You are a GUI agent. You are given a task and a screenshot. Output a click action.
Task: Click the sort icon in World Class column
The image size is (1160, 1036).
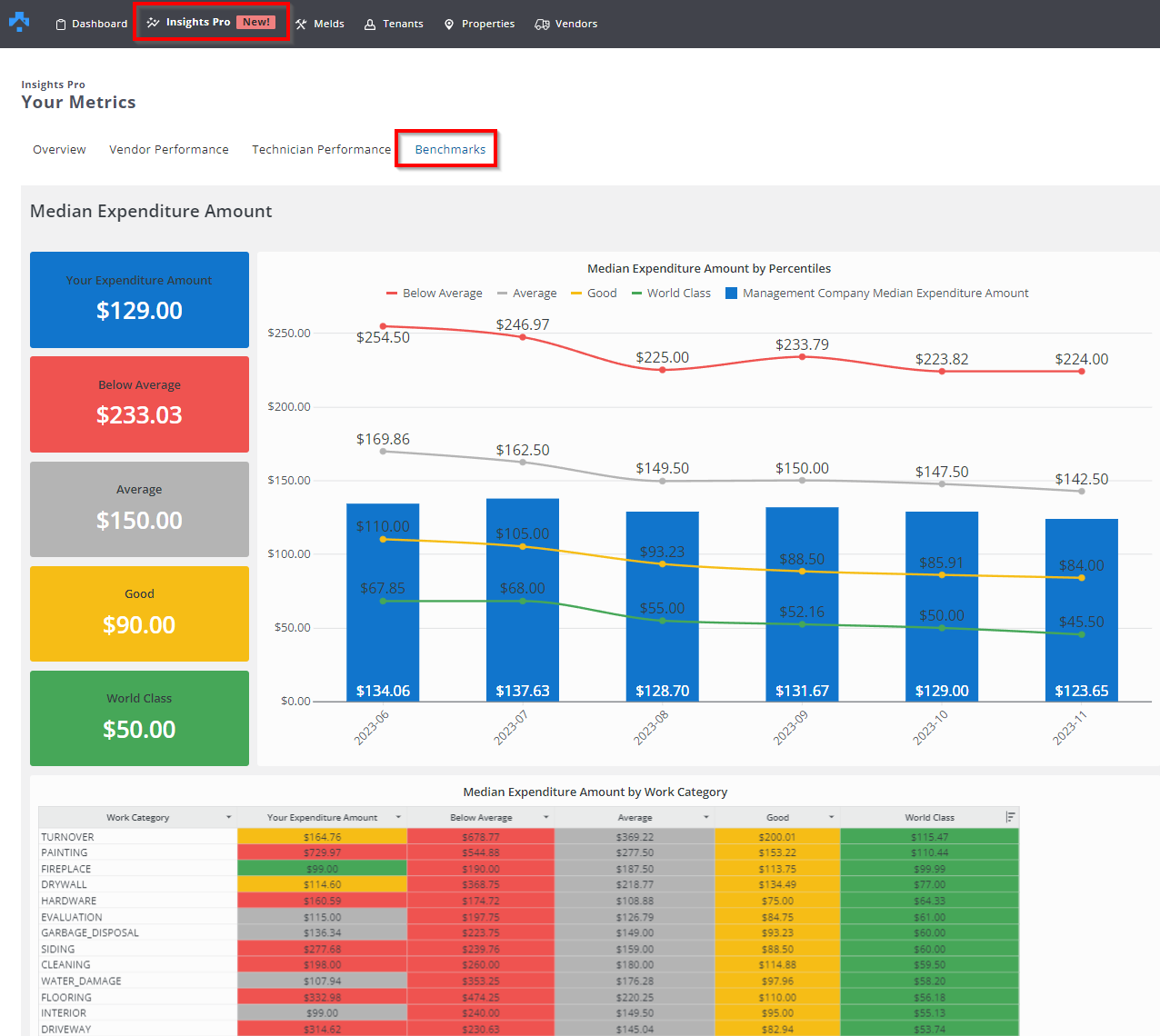pos(1010,817)
